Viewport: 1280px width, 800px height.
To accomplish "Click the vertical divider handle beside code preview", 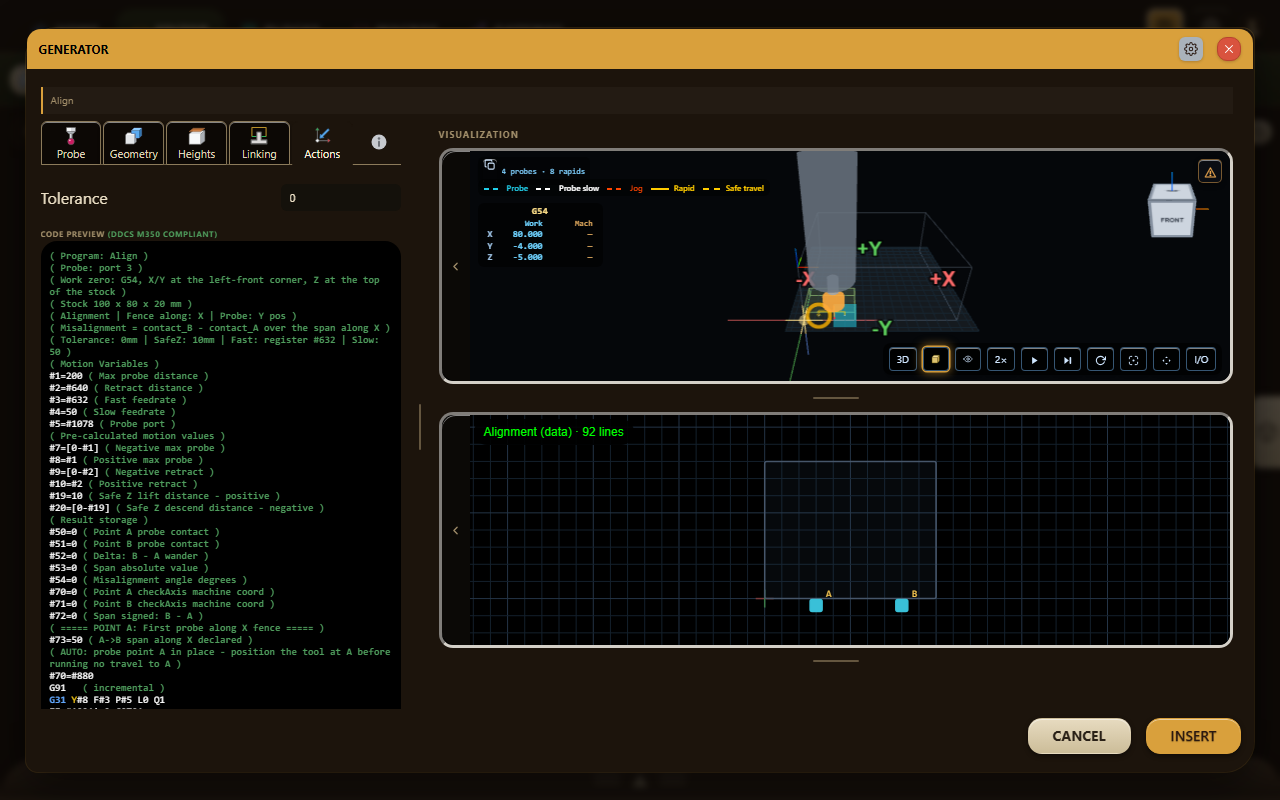I will 419,427.
